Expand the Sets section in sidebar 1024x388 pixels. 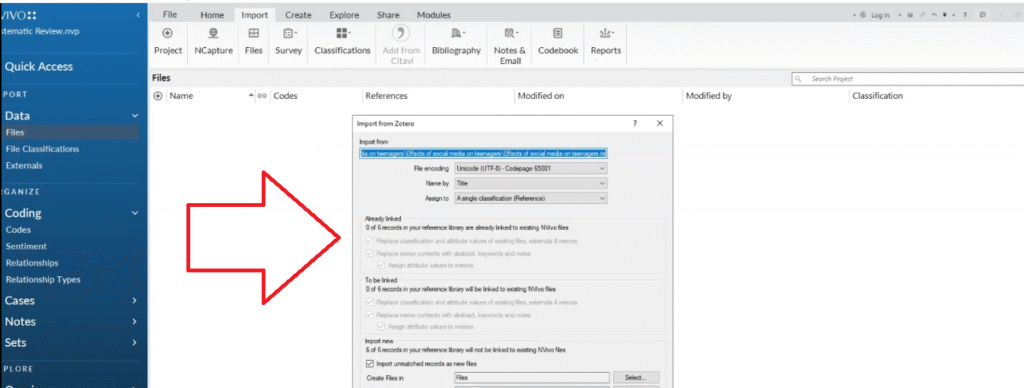[x=135, y=342]
